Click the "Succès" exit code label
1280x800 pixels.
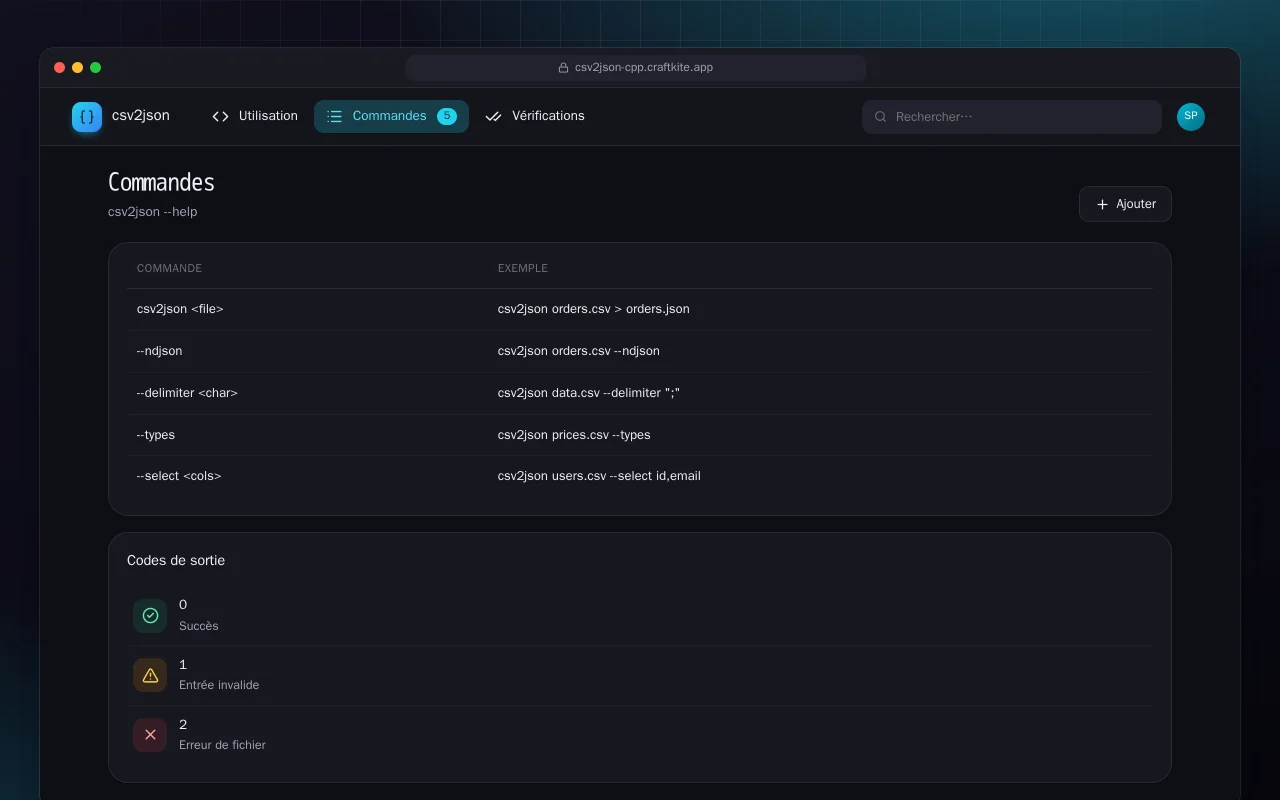point(199,626)
